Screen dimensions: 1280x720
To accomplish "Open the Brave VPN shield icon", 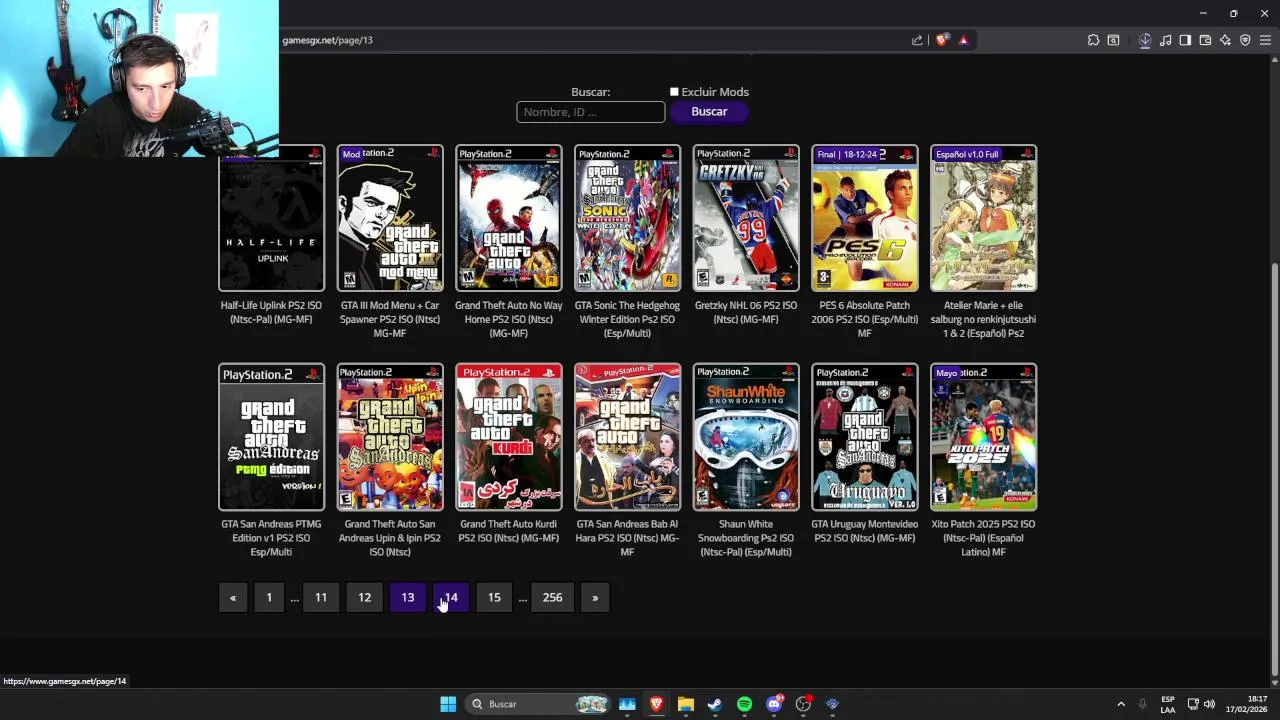I will (x=1245, y=40).
